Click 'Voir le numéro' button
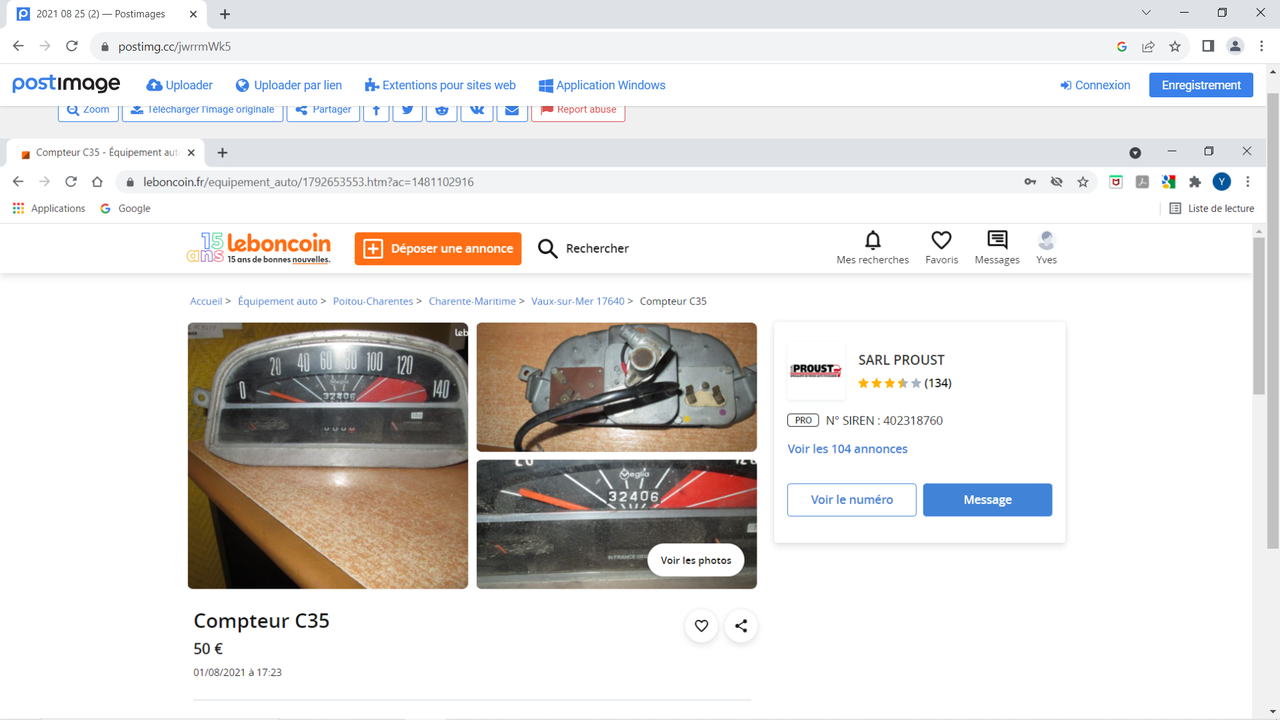 (852, 500)
